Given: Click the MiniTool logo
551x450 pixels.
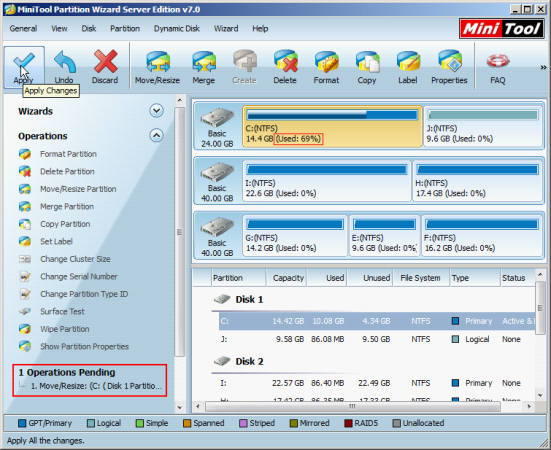Looking at the screenshot, I should click(502, 28).
